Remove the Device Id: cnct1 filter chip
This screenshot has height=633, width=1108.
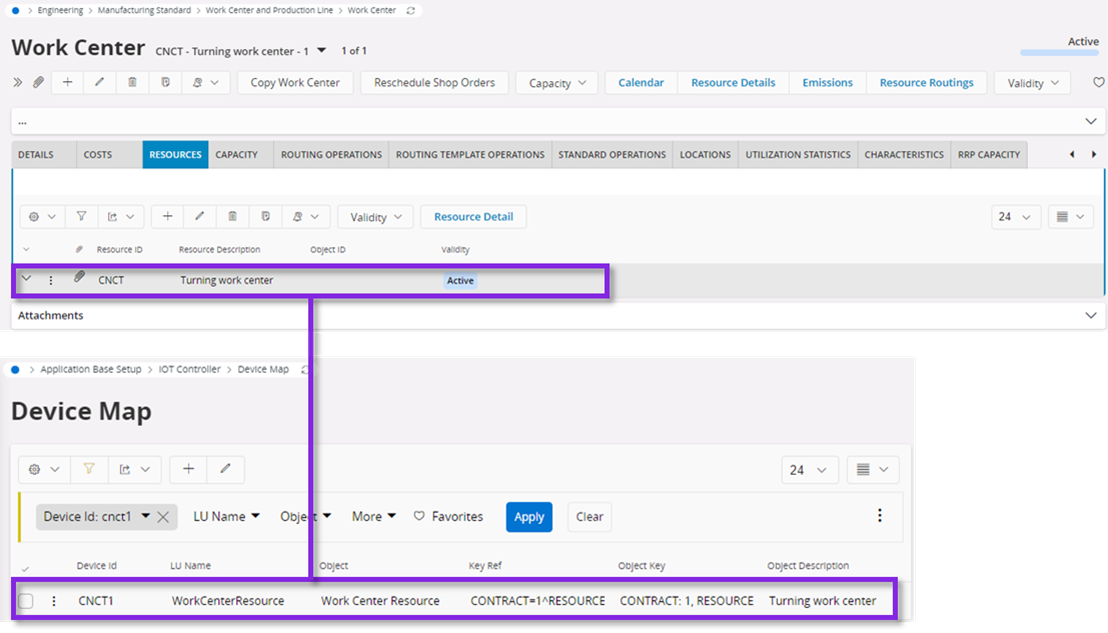tap(164, 517)
